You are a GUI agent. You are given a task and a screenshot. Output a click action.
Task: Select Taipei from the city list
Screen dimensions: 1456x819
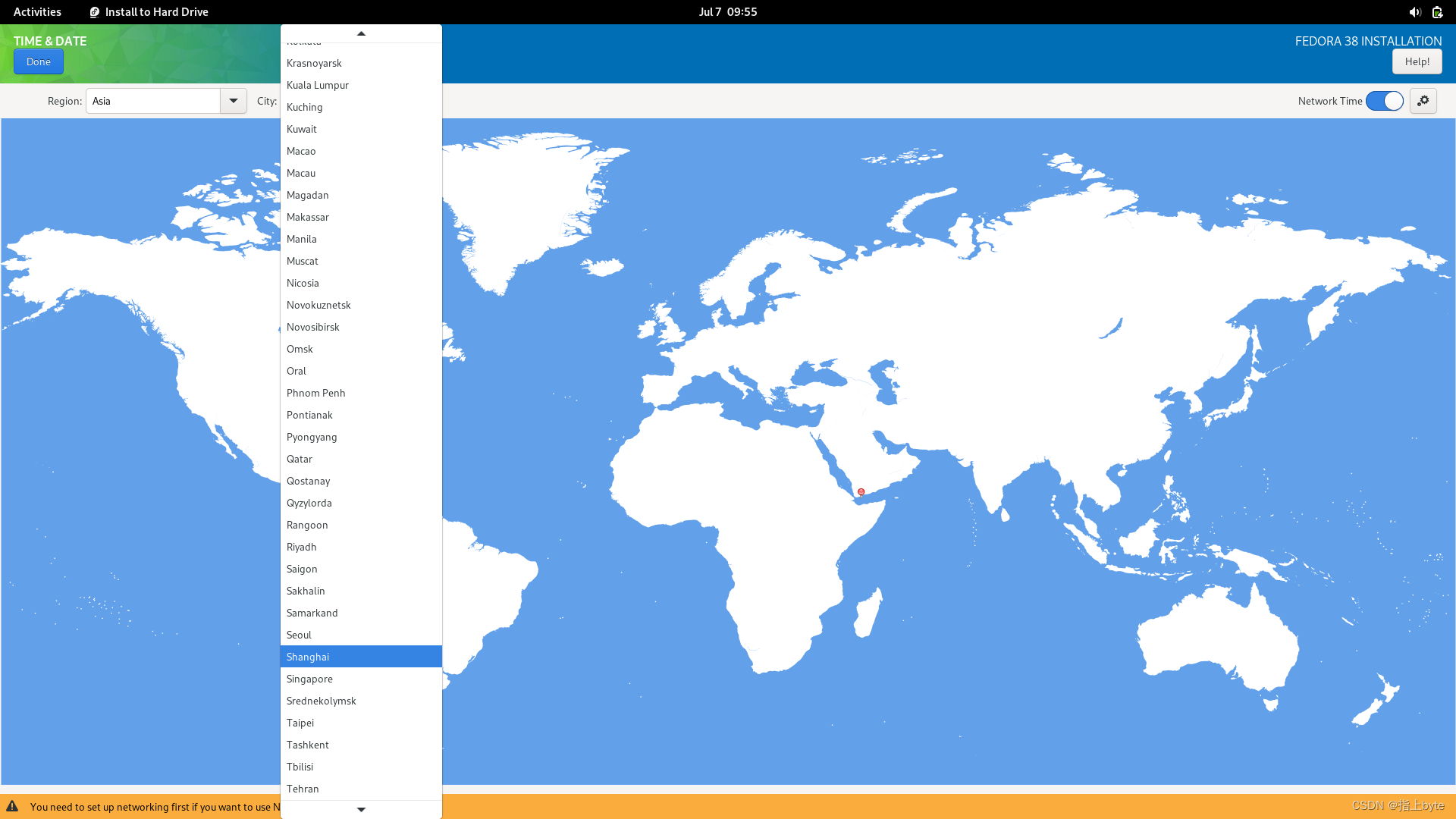pyautogui.click(x=300, y=723)
